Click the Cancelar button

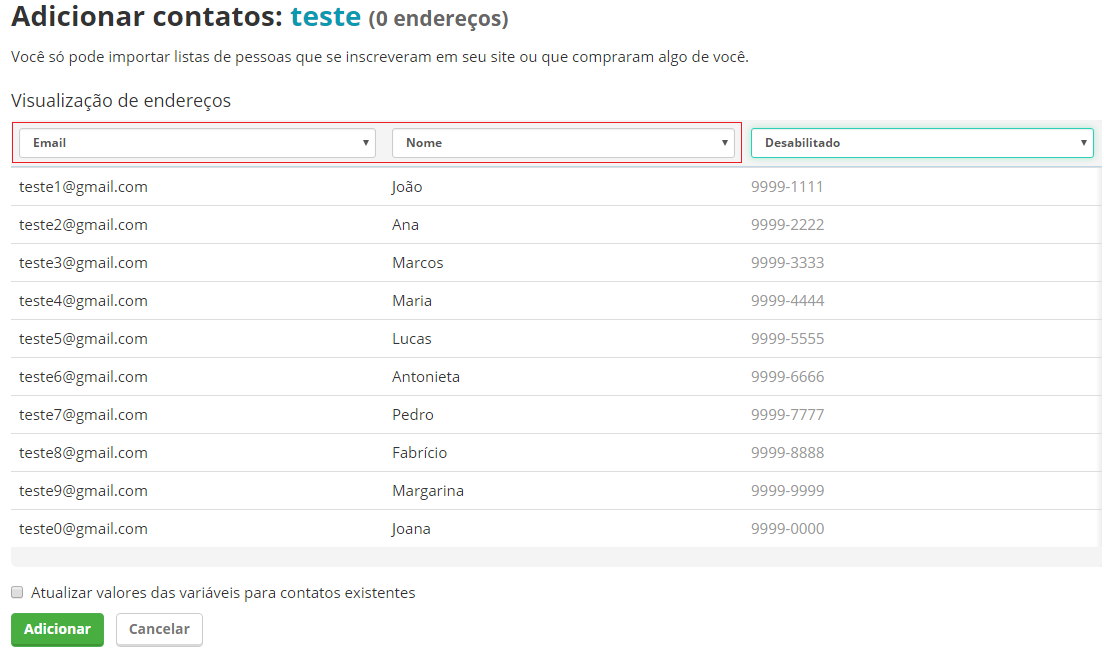(159, 629)
